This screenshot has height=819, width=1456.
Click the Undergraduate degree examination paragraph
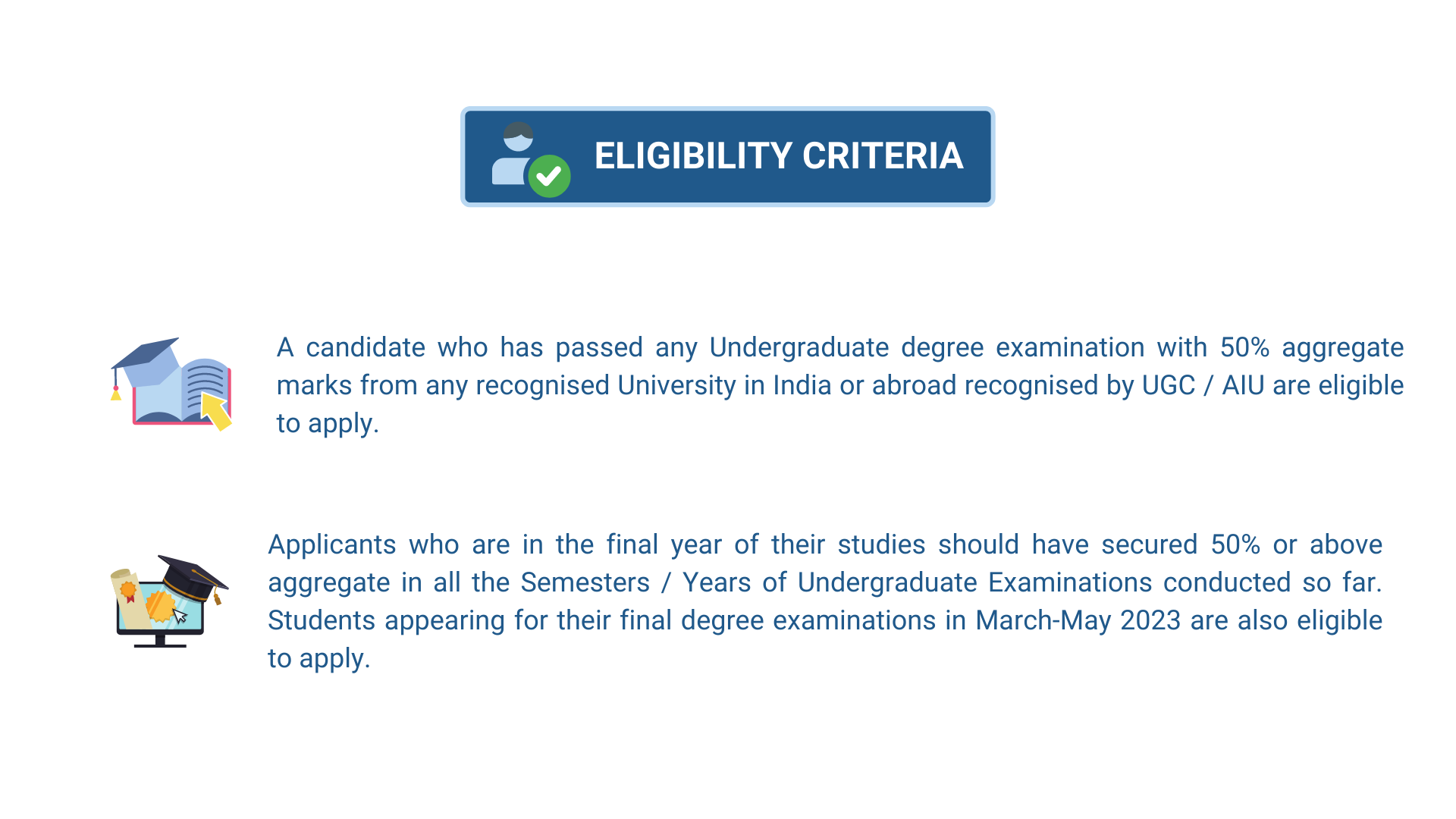[839, 385]
